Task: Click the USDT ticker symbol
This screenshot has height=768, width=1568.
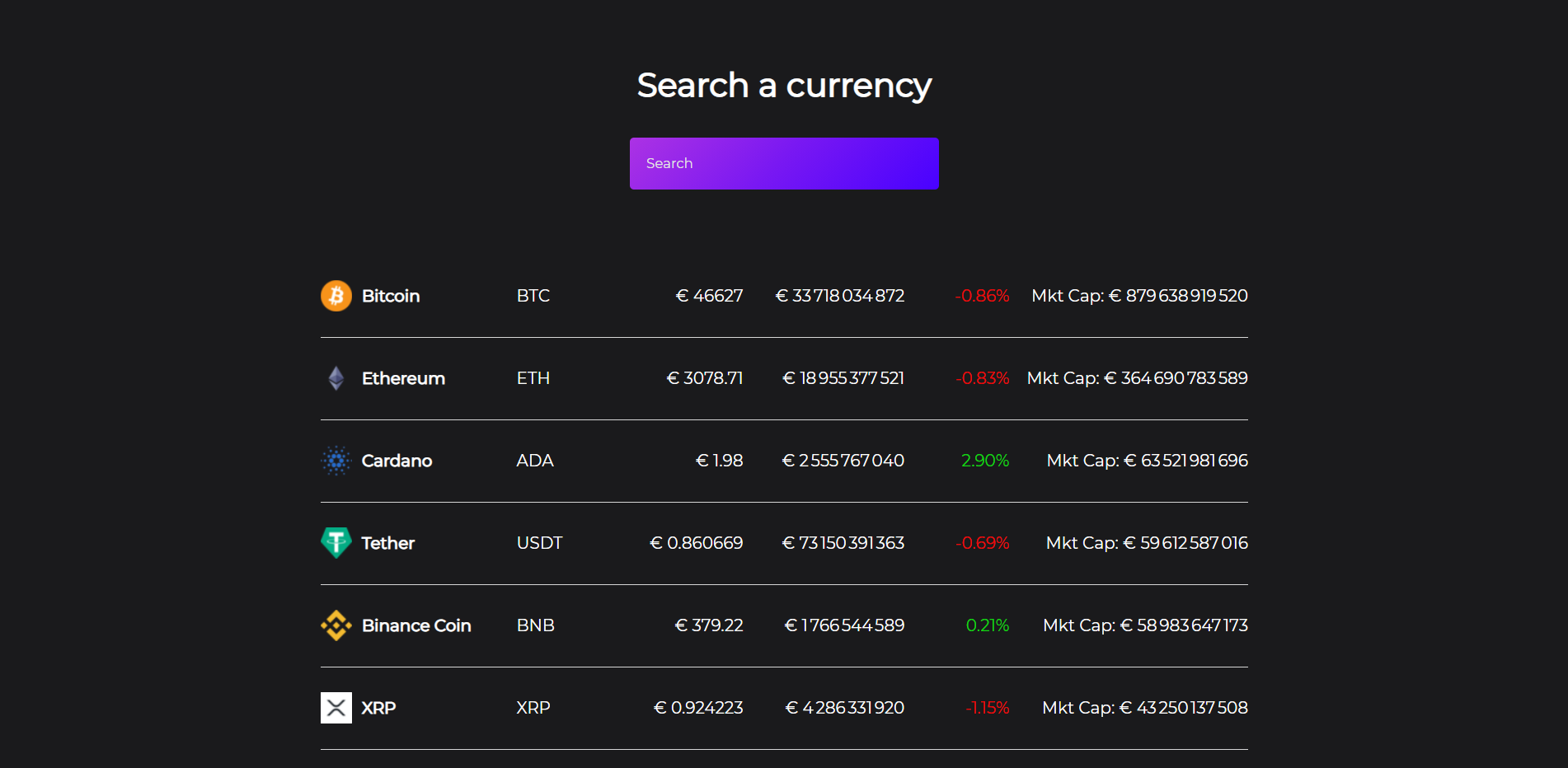Action: pyautogui.click(x=539, y=543)
